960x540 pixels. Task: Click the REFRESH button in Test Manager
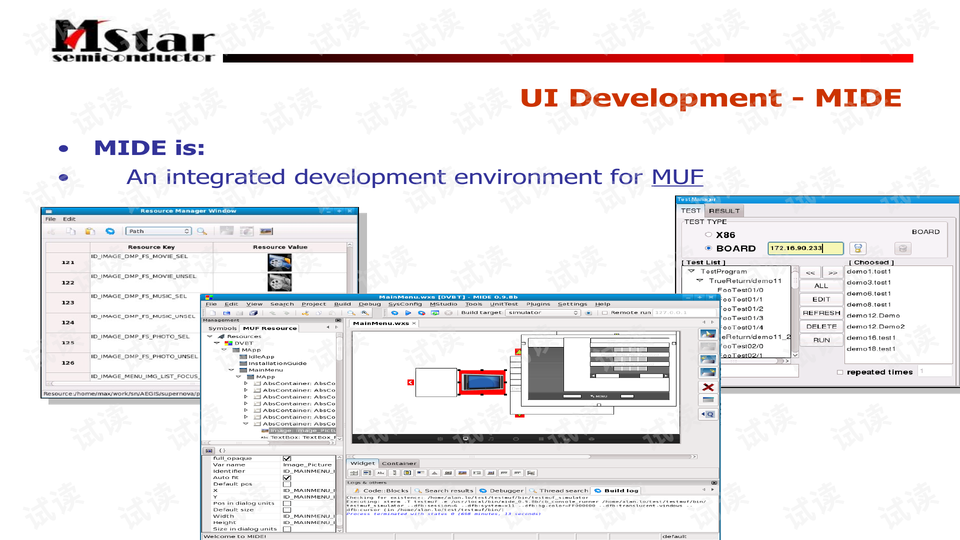point(821,313)
